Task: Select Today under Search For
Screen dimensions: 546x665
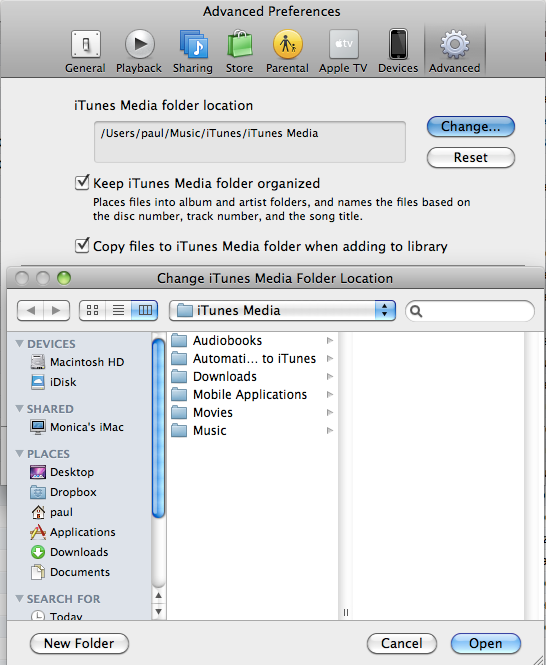Action: coord(57,615)
